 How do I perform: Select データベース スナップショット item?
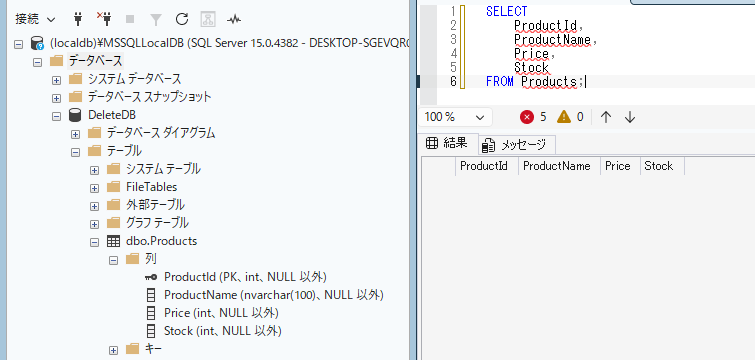149,97
